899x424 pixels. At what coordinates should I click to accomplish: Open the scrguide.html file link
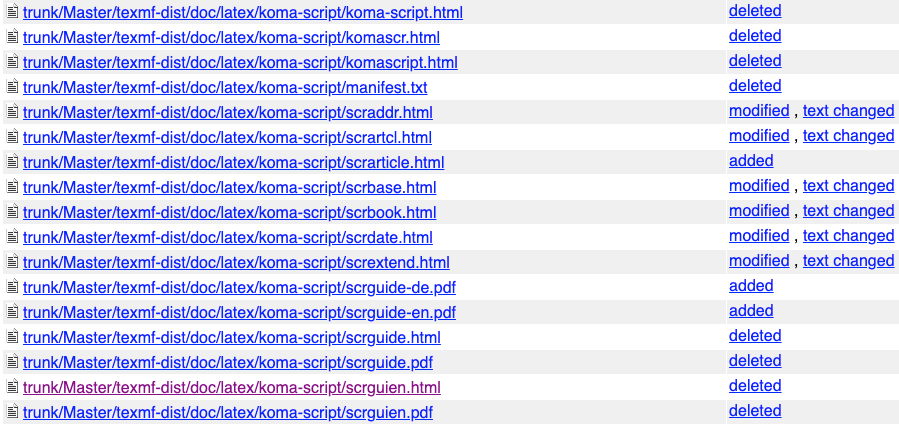click(231, 338)
